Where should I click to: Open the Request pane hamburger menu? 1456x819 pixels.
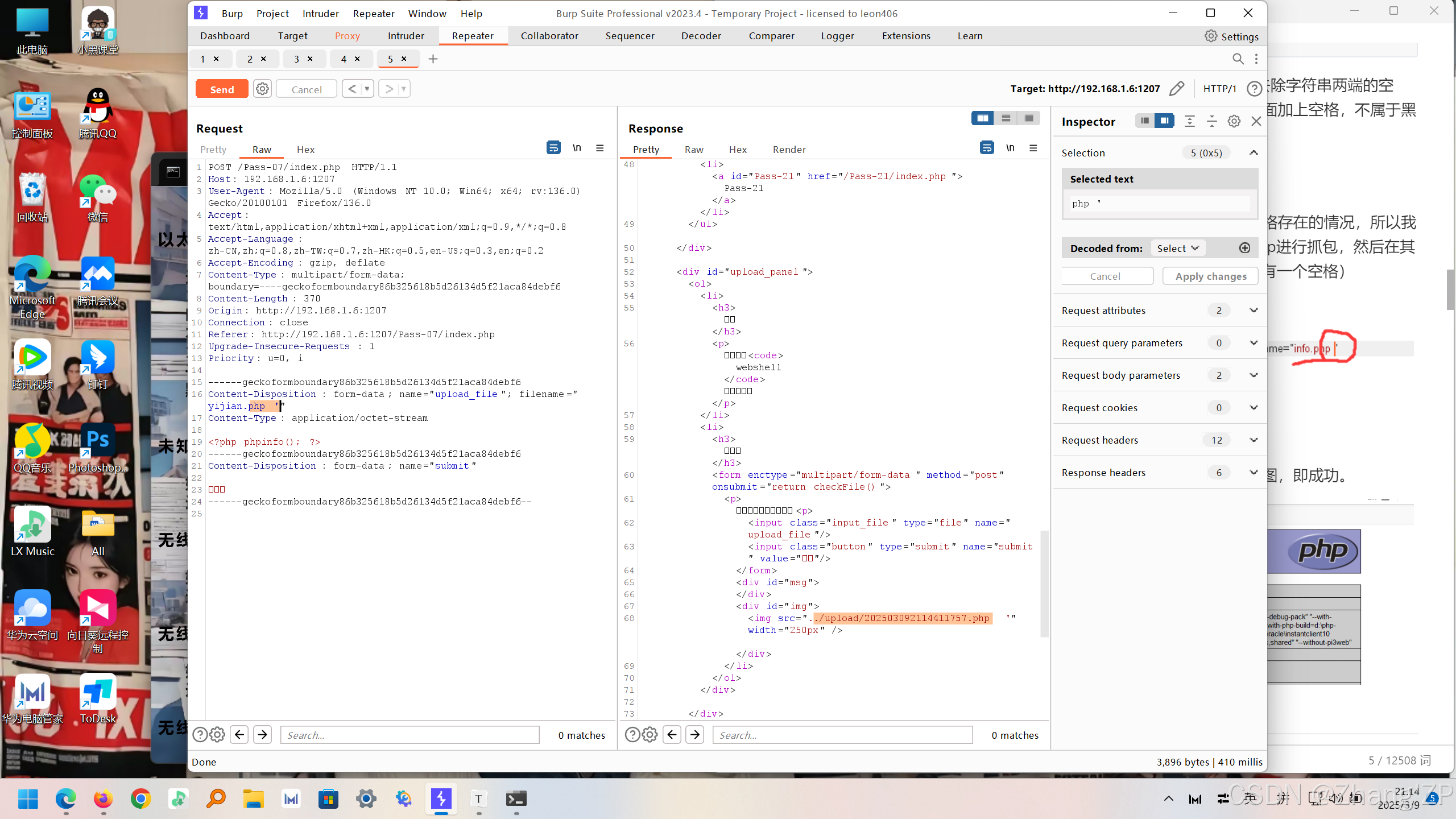[599, 148]
